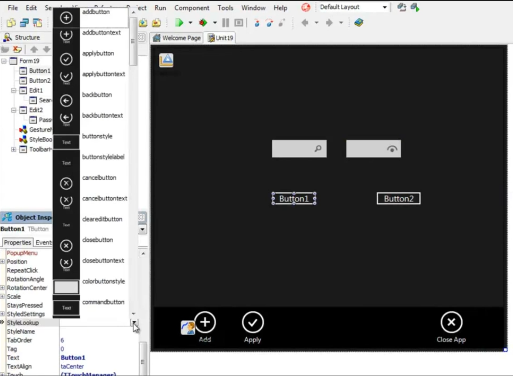
Task: Open the Component menu
Action: [x=192, y=8]
